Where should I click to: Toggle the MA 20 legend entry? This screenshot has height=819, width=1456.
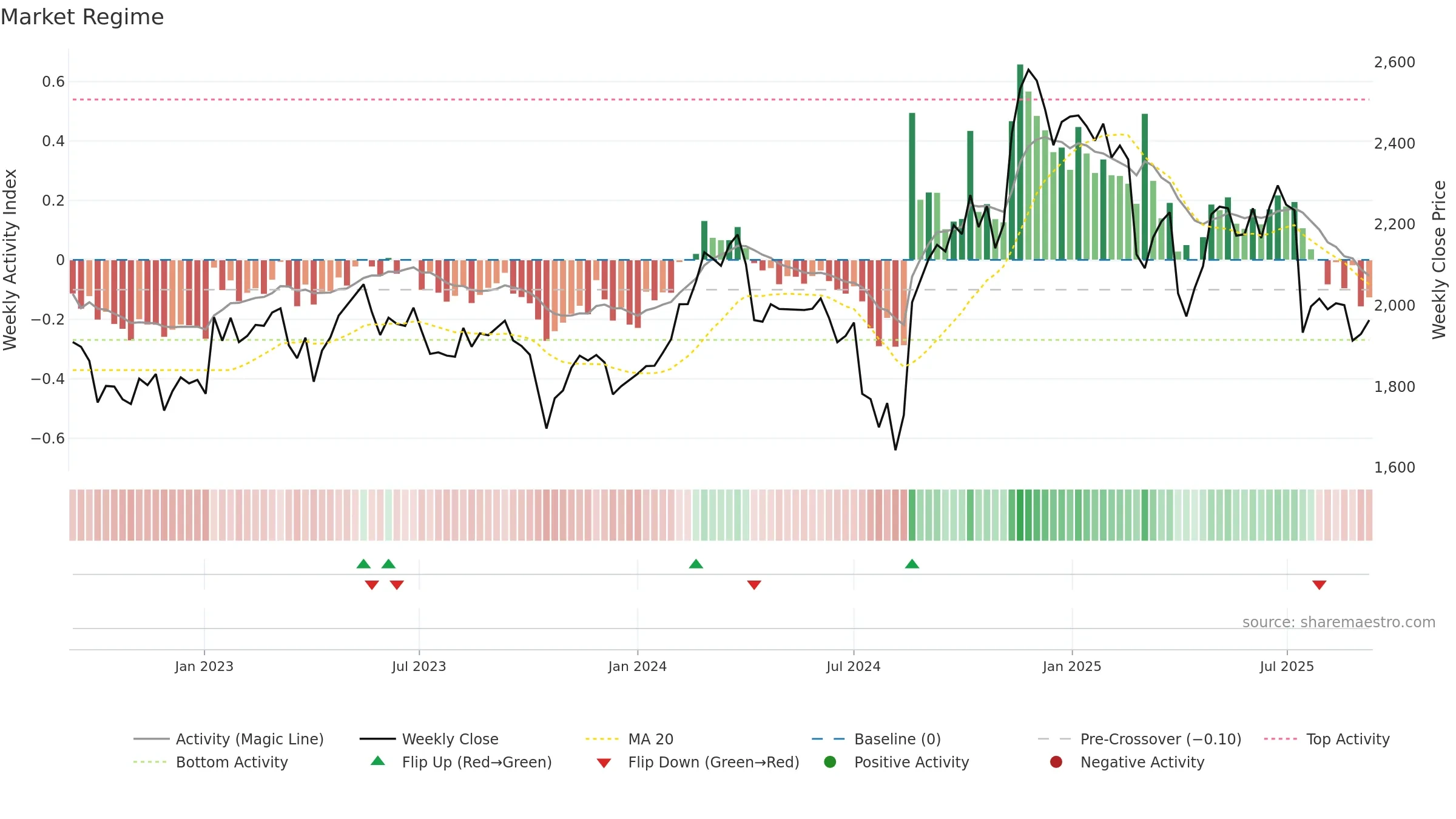click(629, 739)
